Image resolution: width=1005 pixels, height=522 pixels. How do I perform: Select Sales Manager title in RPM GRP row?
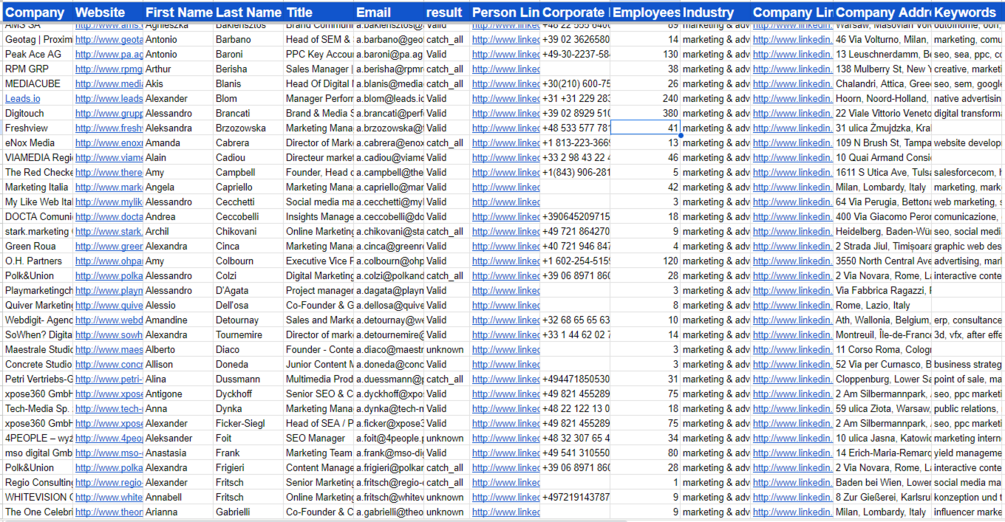click(x=318, y=69)
